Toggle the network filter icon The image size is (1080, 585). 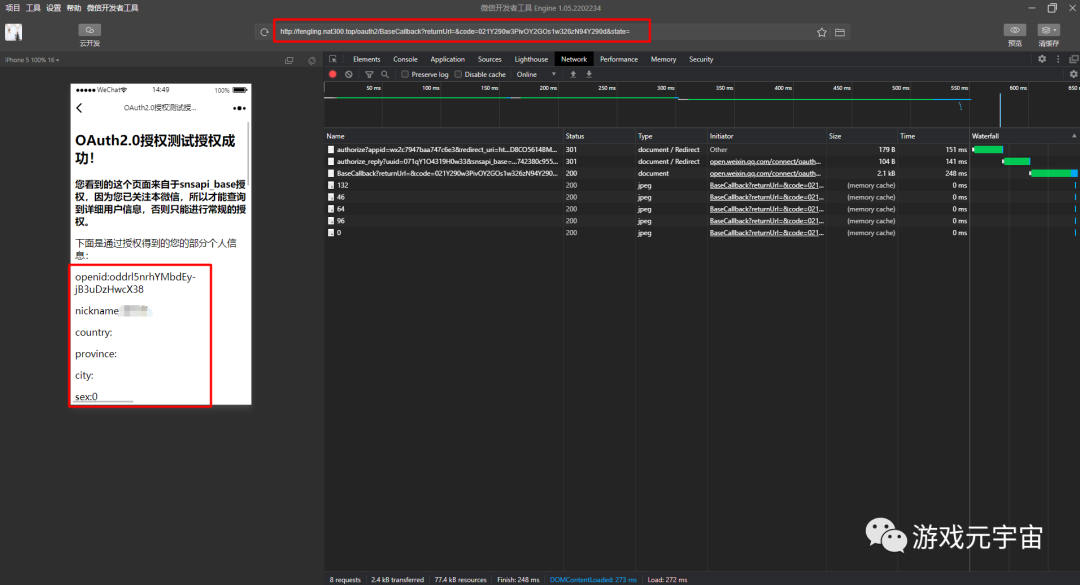tap(369, 74)
